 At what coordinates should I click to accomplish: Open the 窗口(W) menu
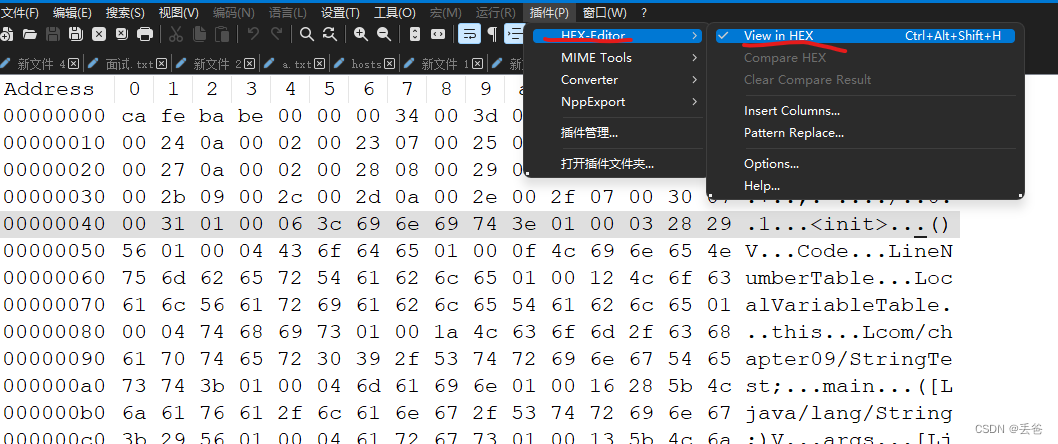(605, 13)
